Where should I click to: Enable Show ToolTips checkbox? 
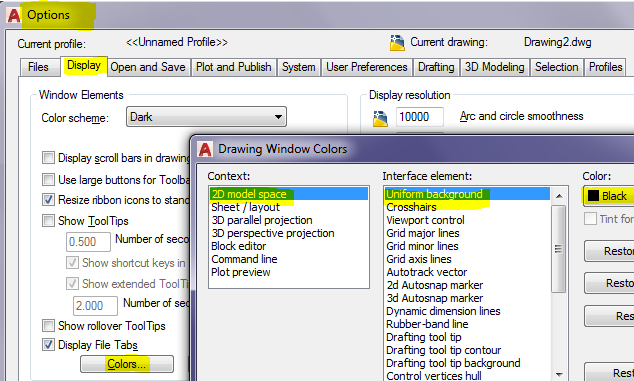click(49, 220)
